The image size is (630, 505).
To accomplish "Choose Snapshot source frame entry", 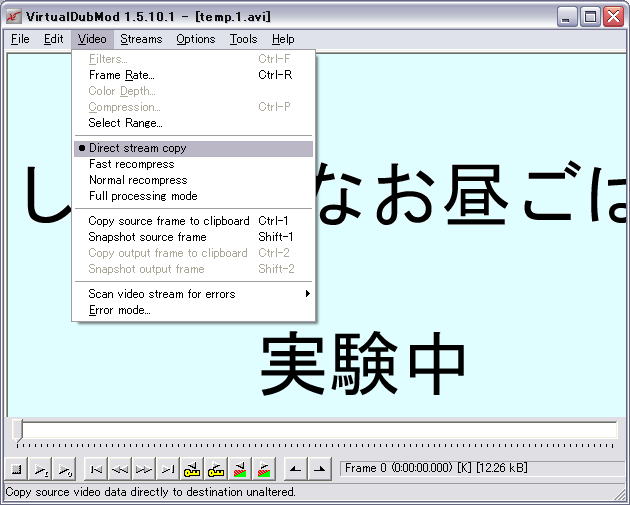I will click(x=194, y=237).
